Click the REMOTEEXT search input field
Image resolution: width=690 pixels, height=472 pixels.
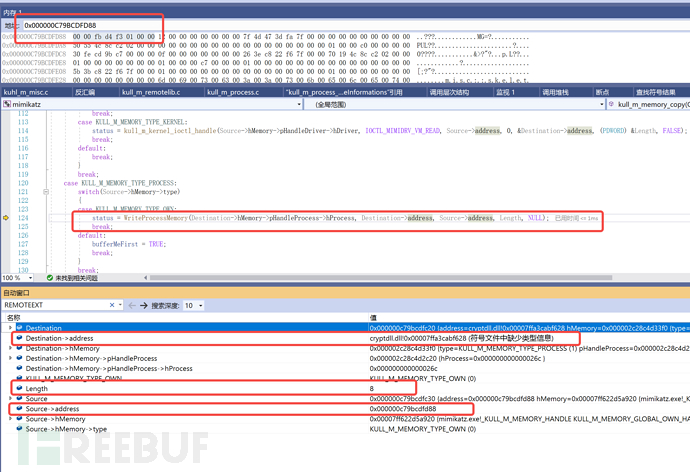55,305
